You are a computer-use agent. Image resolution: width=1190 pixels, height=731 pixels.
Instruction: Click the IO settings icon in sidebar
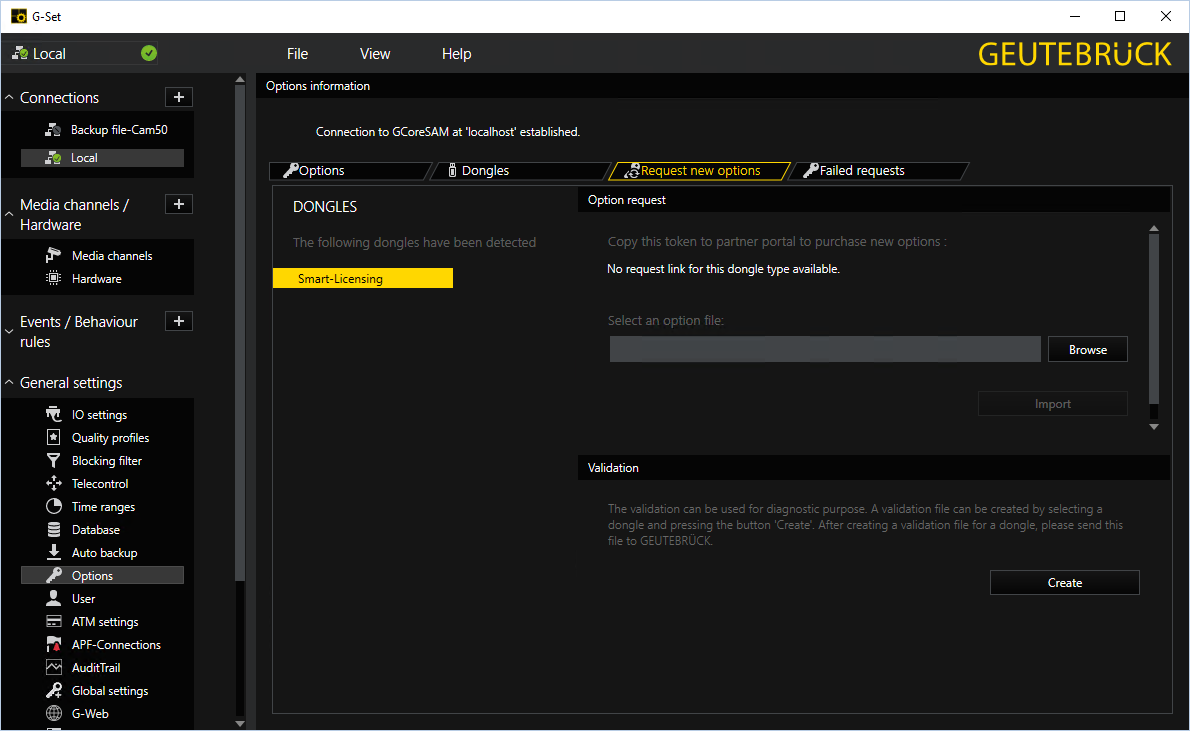pos(54,415)
